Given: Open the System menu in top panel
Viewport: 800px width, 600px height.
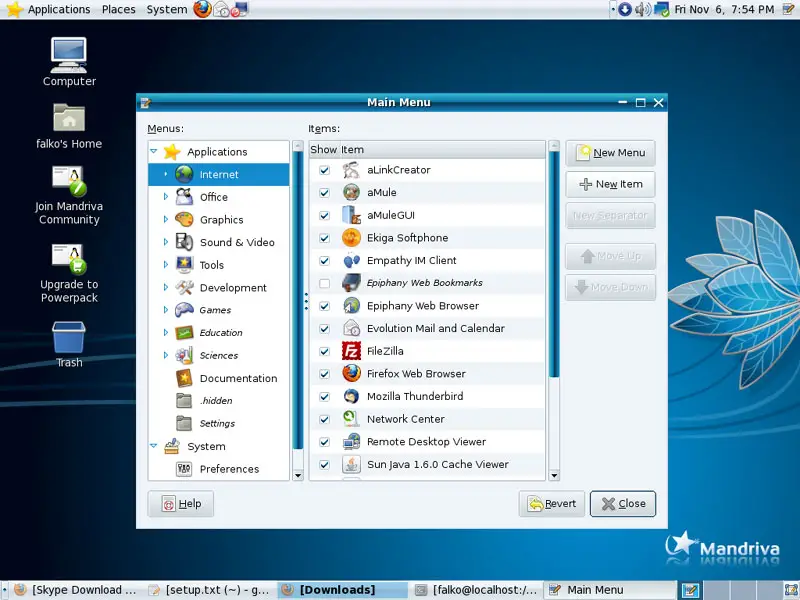Looking at the screenshot, I should [167, 9].
